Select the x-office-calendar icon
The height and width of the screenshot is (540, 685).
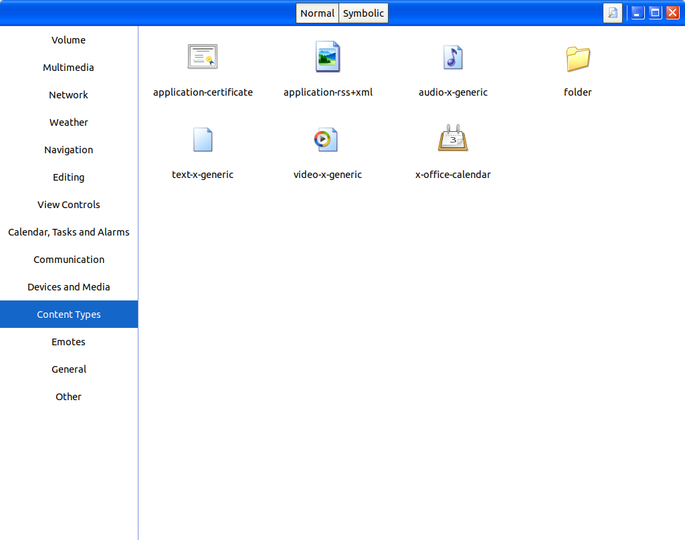[x=453, y=138]
